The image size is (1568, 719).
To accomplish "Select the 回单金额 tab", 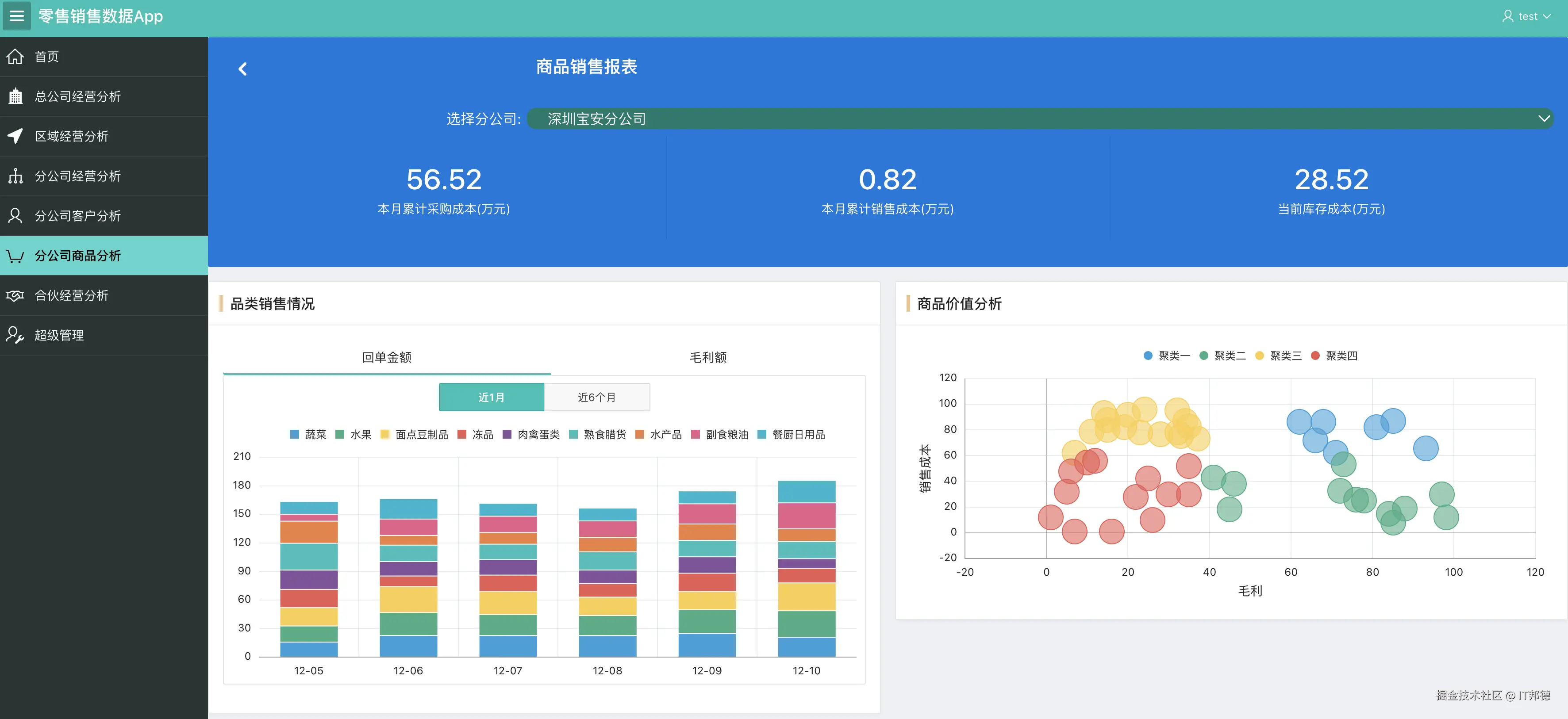I will point(387,357).
